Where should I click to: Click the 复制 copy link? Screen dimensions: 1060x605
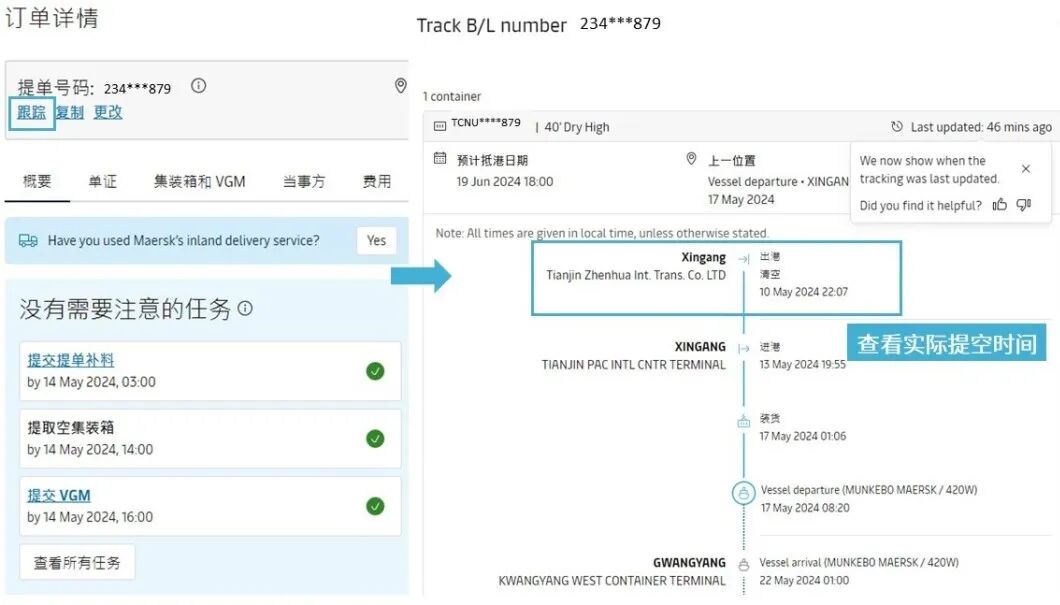click(x=70, y=112)
